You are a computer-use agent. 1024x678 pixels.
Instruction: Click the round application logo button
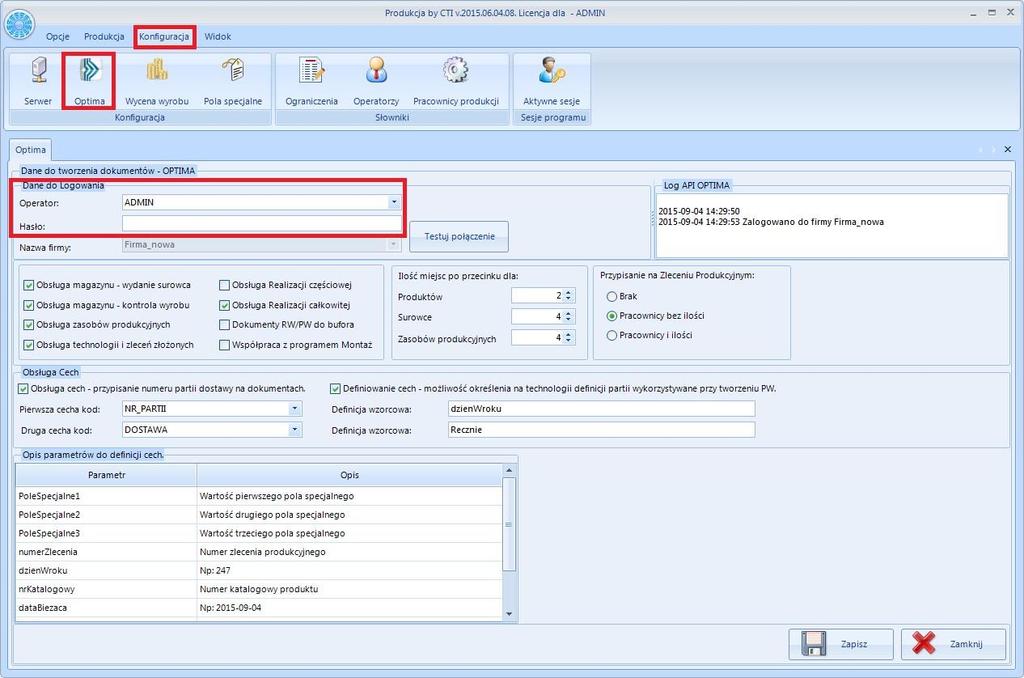tap(20, 25)
